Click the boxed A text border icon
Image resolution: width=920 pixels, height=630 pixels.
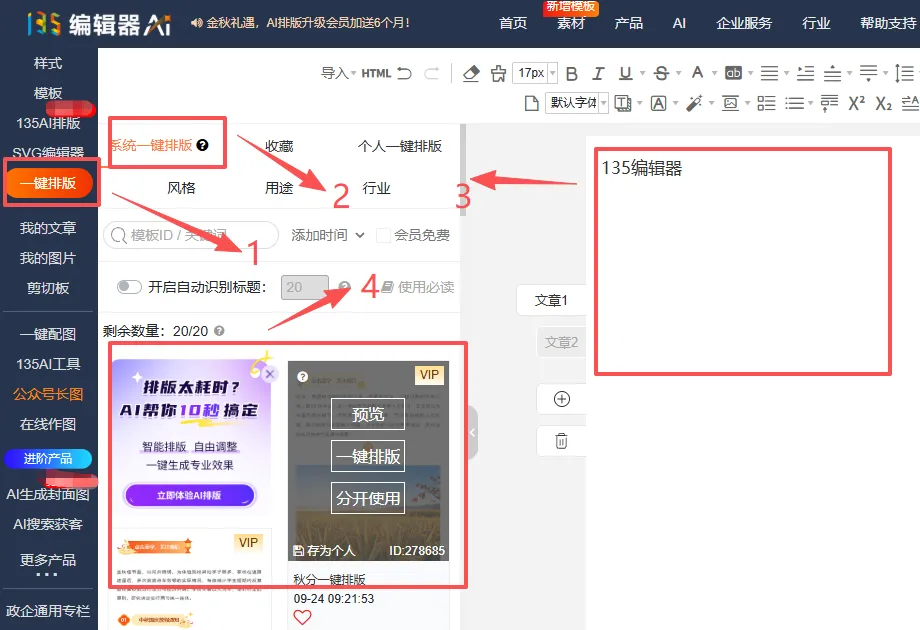[x=658, y=104]
